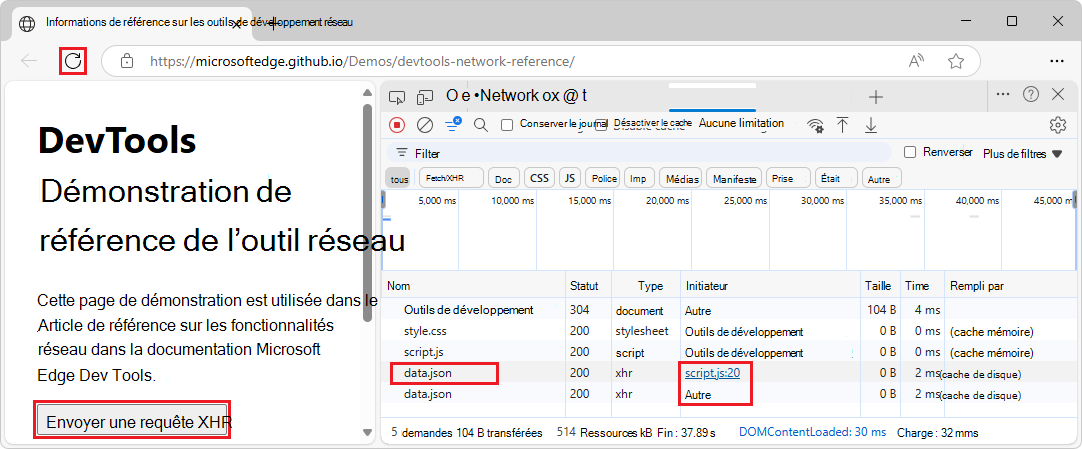Select data.json row with Autre initiator

pos(729,395)
